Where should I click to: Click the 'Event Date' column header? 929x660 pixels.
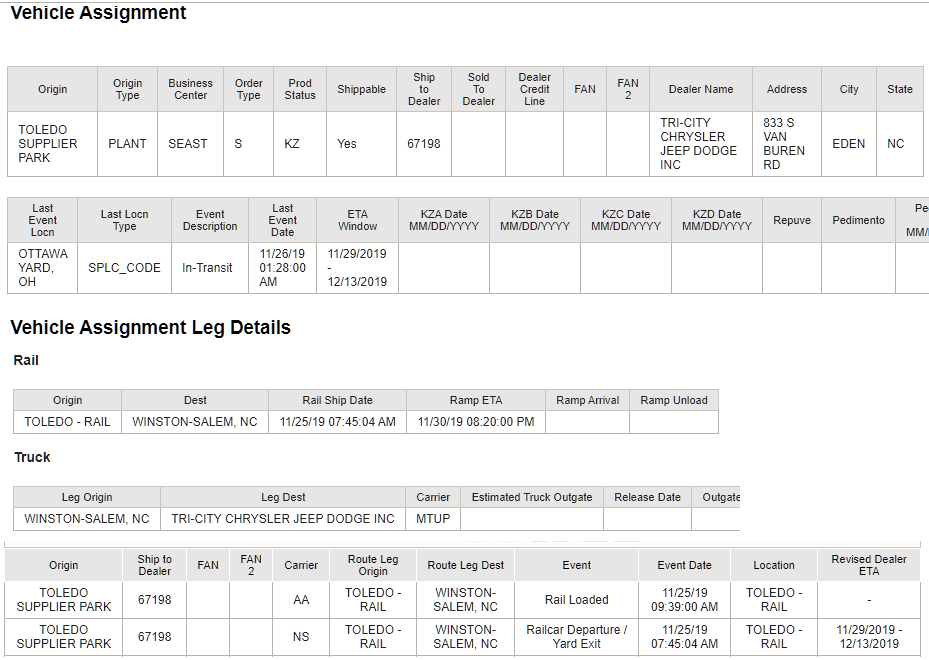[x=684, y=565]
